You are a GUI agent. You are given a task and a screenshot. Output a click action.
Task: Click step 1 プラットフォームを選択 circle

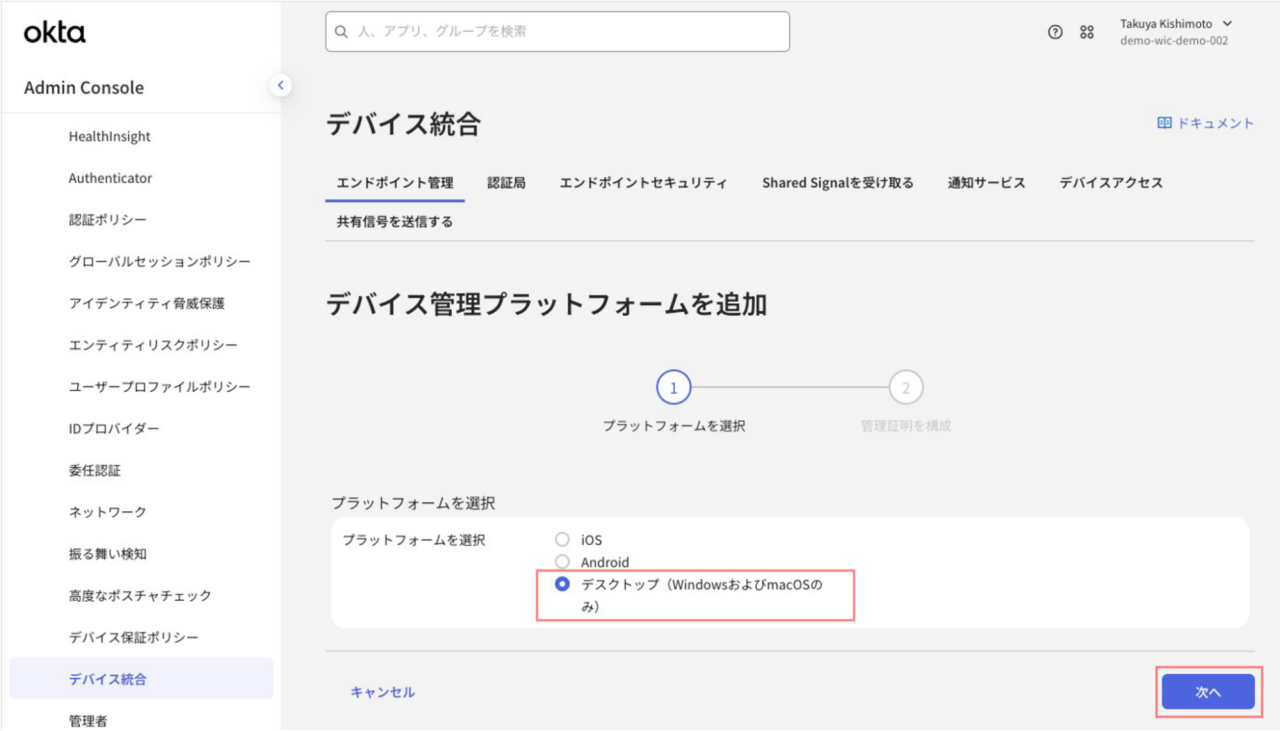coord(673,387)
